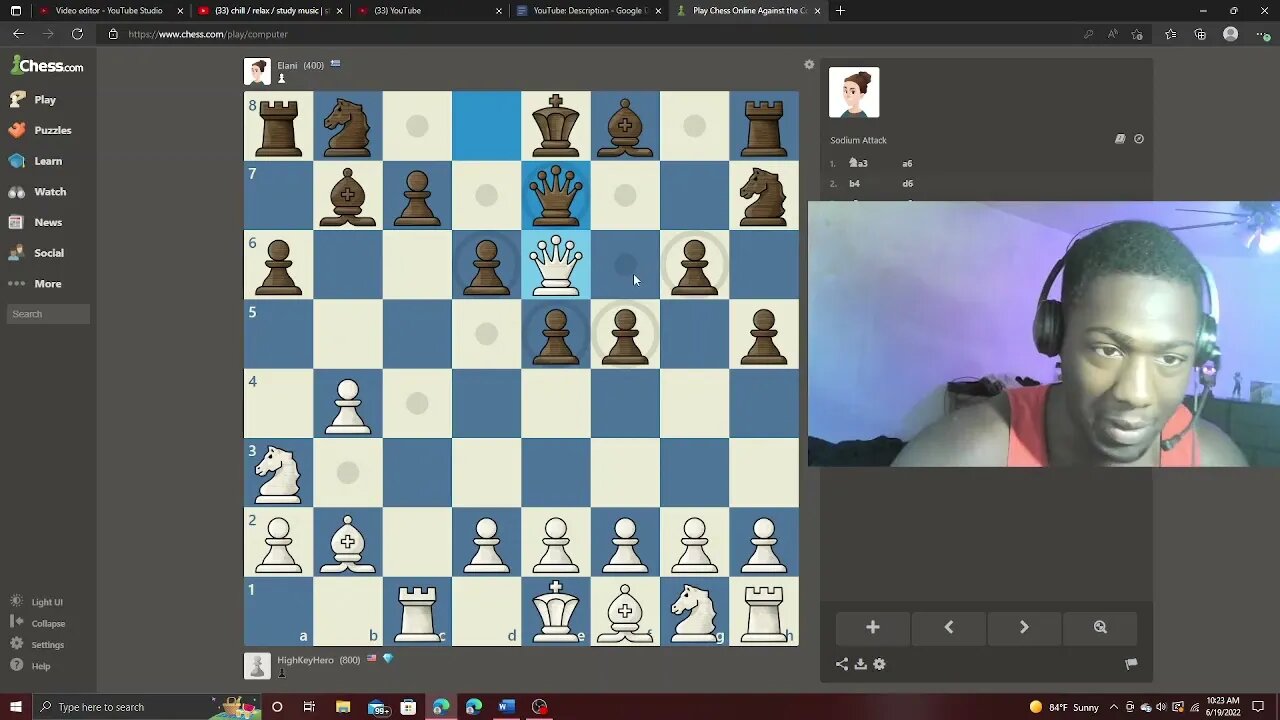
Task: Open the Play menu in sidebar
Action: pyautogui.click(x=32, y=100)
